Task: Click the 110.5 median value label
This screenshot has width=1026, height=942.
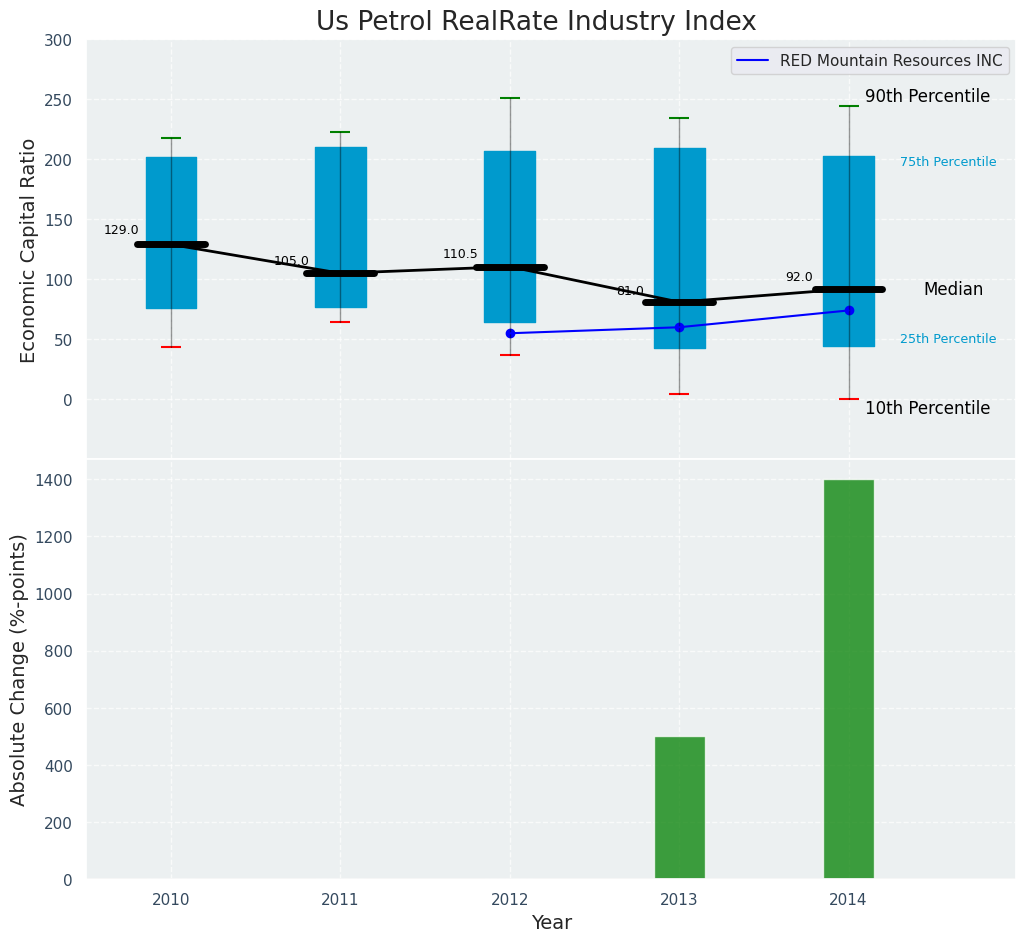Action: tap(460, 254)
